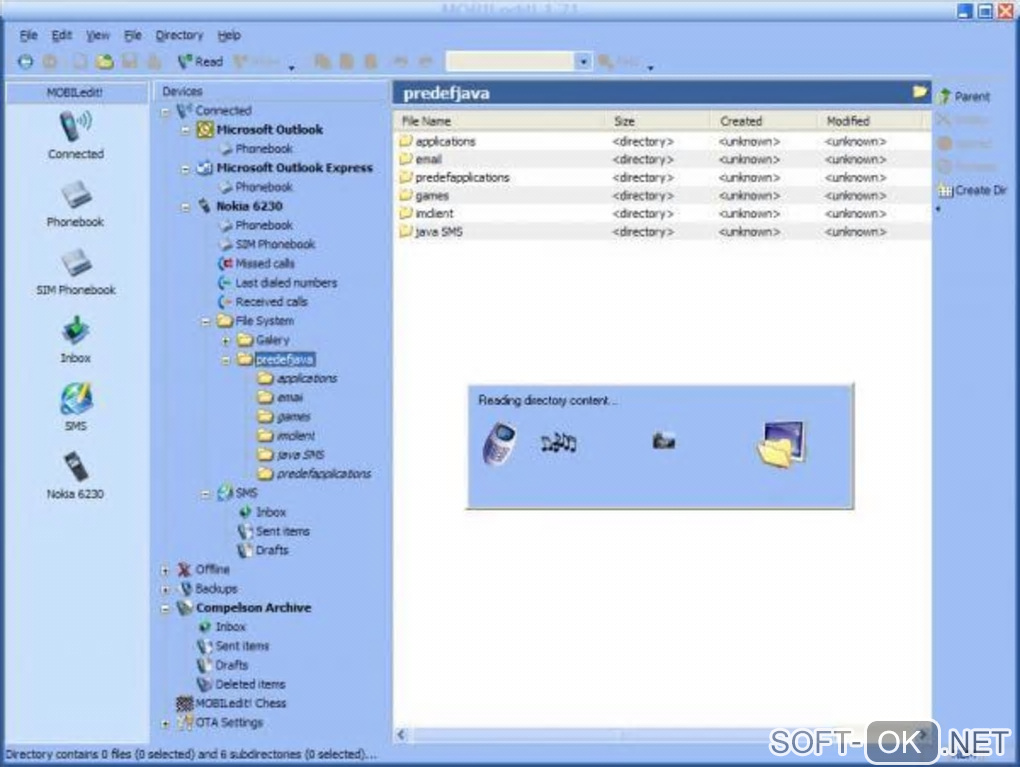Sort by the File Name column

pos(500,121)
